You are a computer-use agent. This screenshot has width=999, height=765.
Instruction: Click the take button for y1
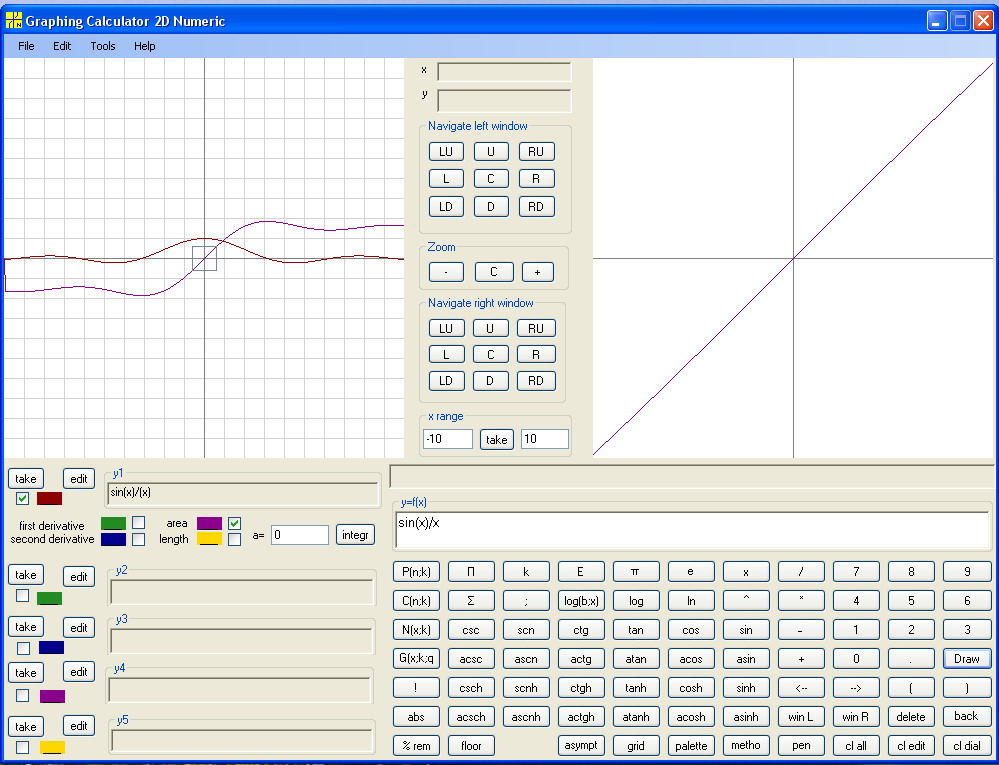[25, 479]
